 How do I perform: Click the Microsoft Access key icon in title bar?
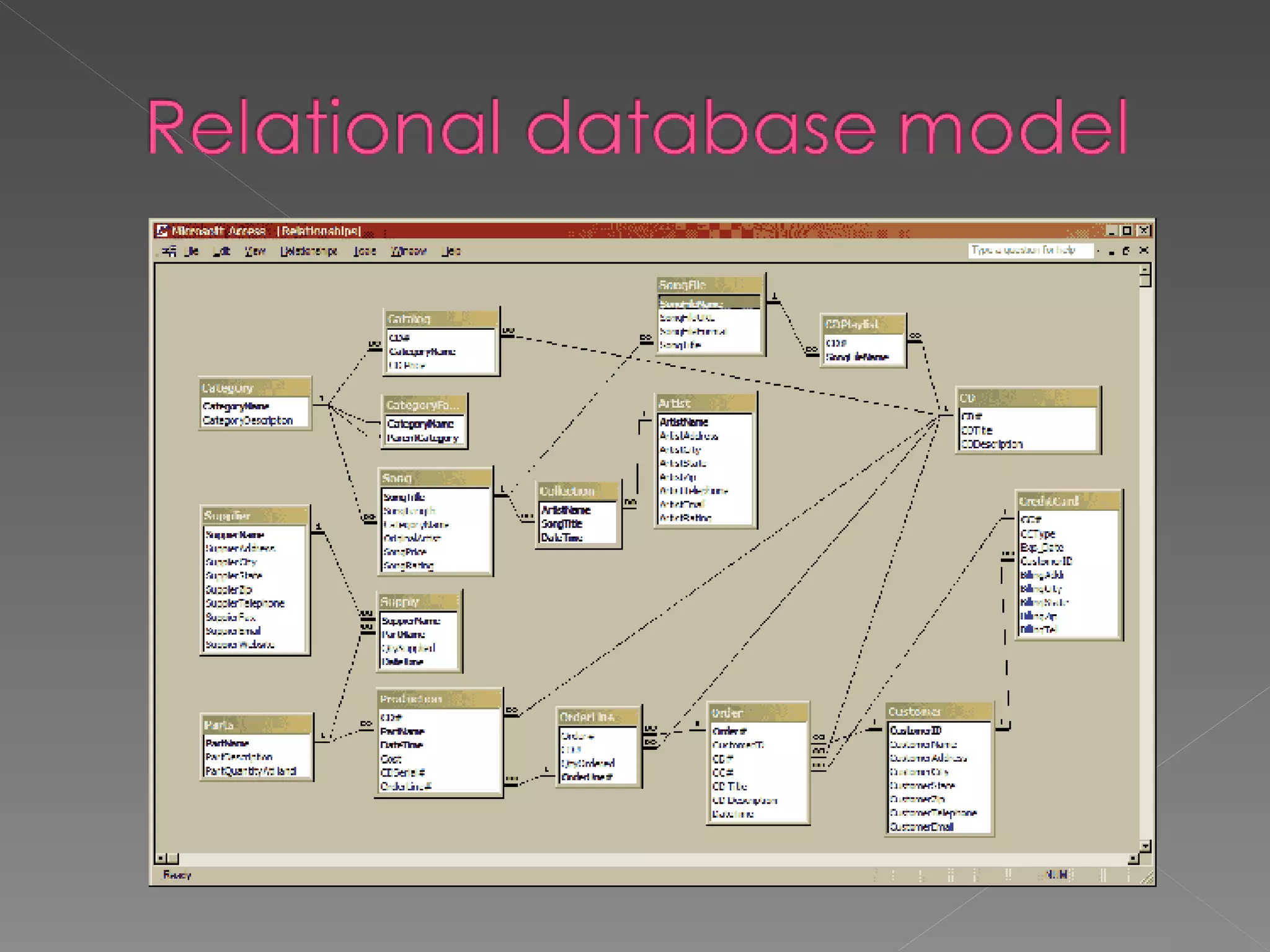click(162, 231)
